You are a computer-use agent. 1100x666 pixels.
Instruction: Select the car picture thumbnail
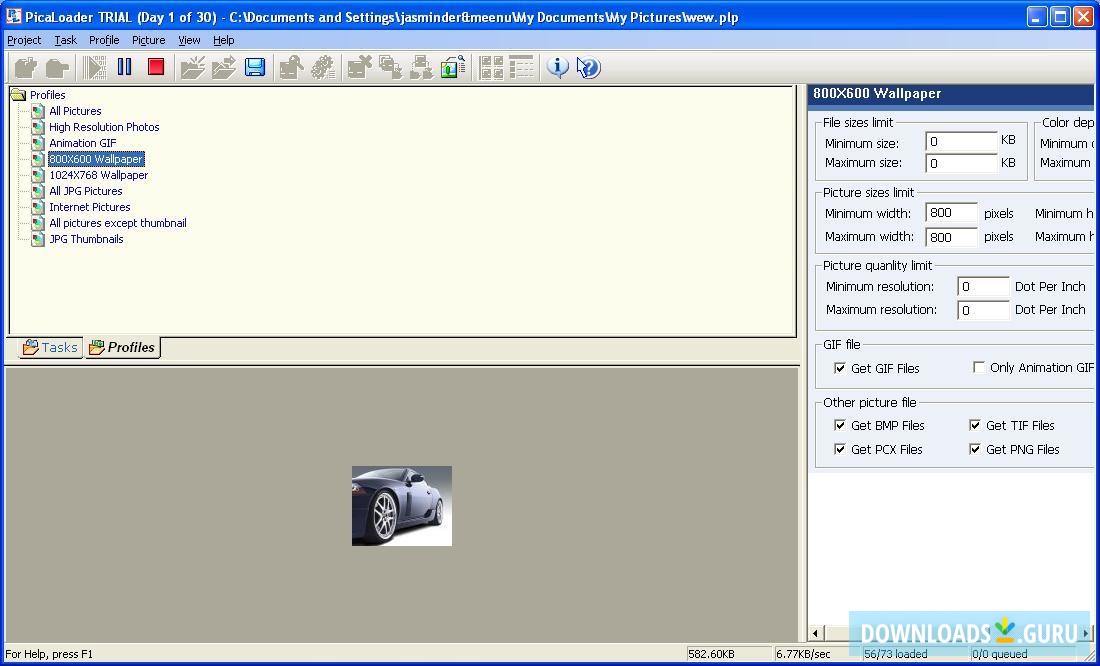pyautogui.click(x=402, y=506)
